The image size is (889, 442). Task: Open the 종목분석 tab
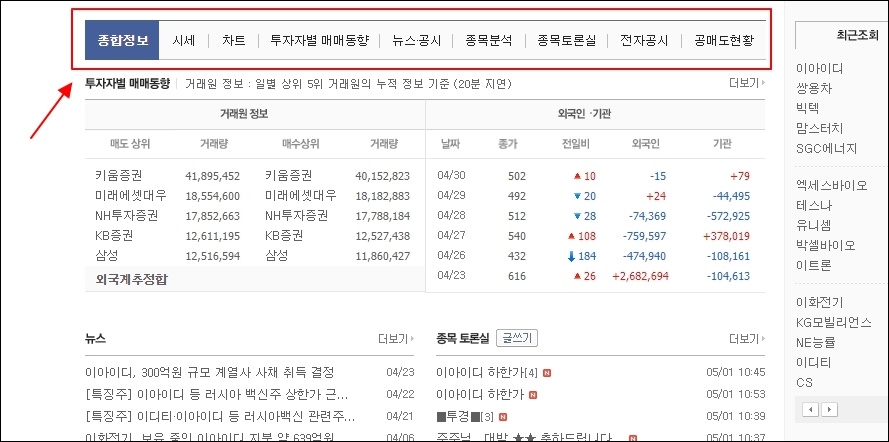point(489,40)
